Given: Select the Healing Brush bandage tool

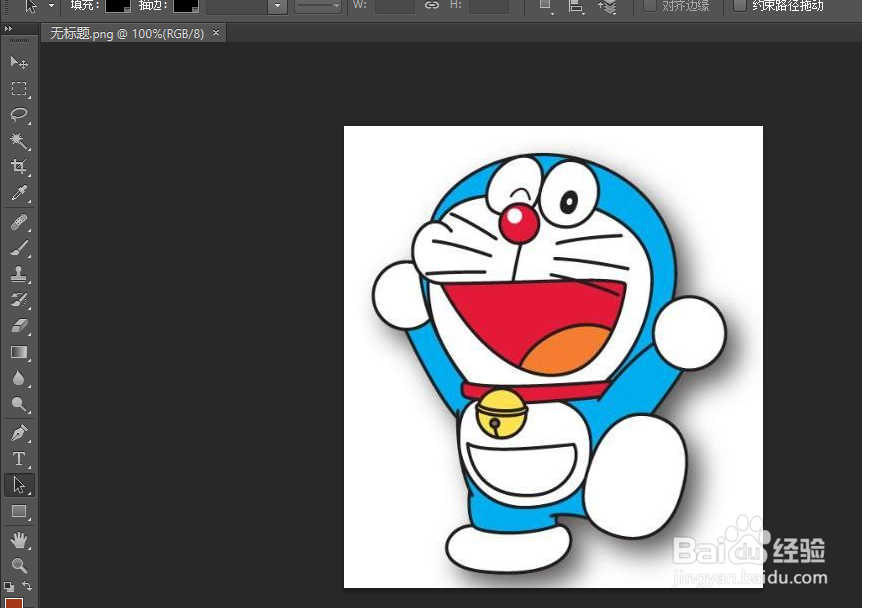Looking at the screenshot, I should [19, 222].
